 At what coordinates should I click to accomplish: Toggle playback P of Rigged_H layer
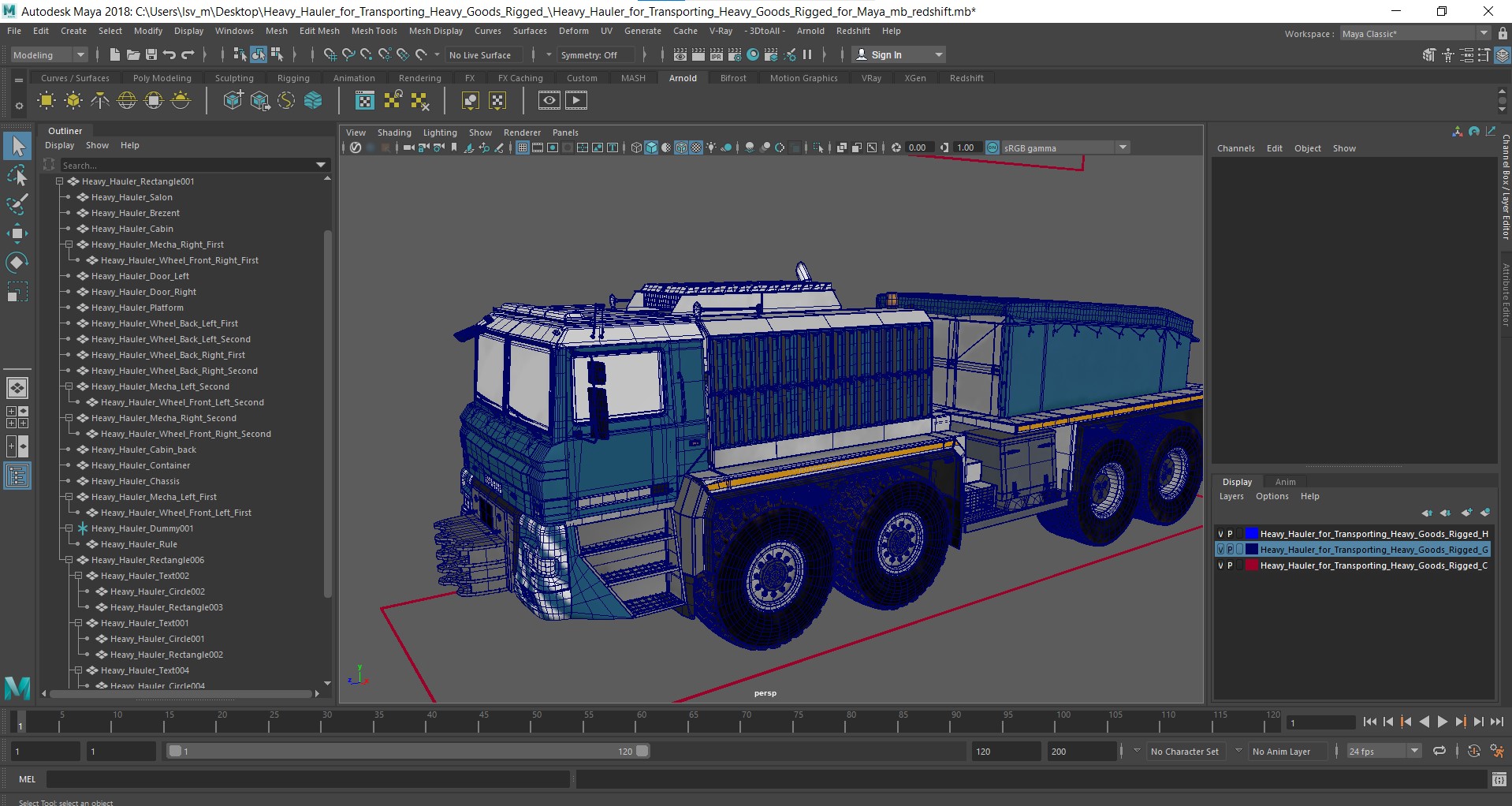[1230, 534]
